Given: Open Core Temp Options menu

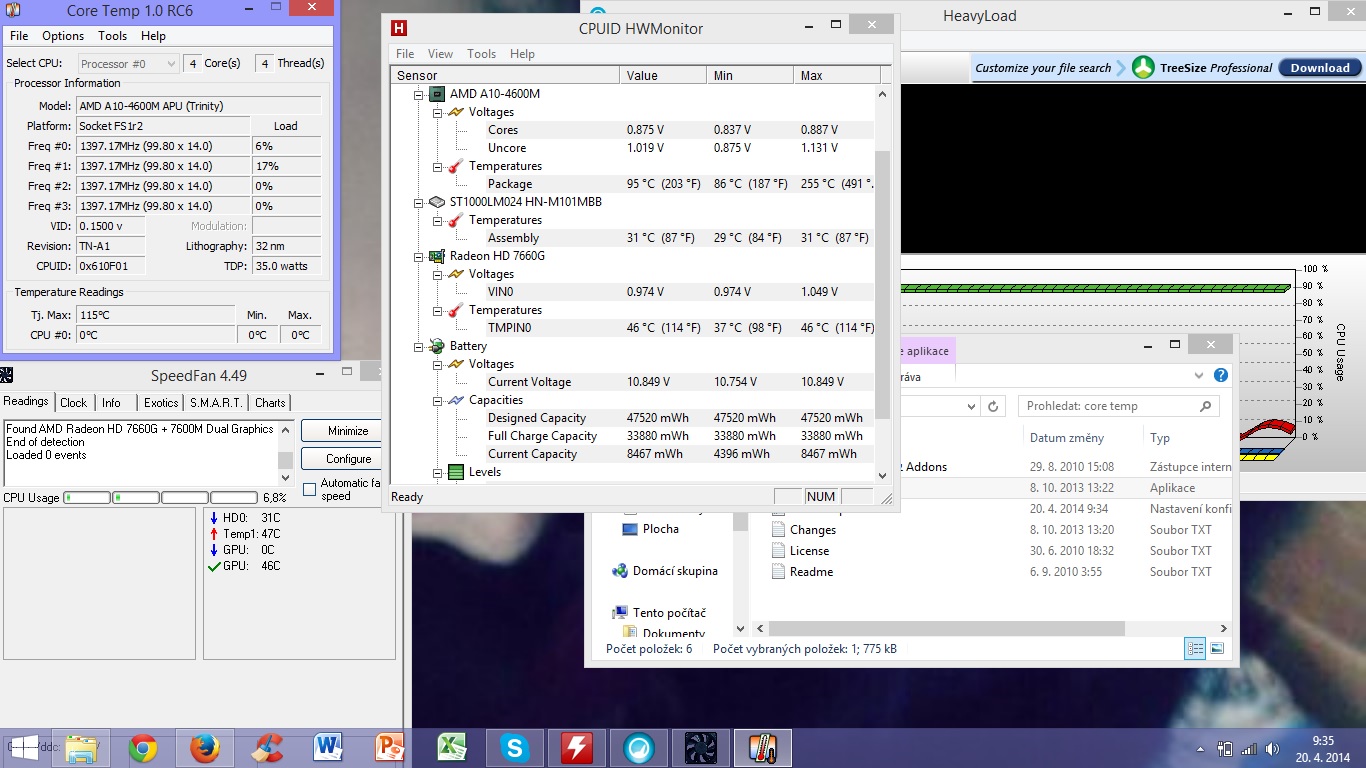Looking at the screenshot, I should point(63,35).
